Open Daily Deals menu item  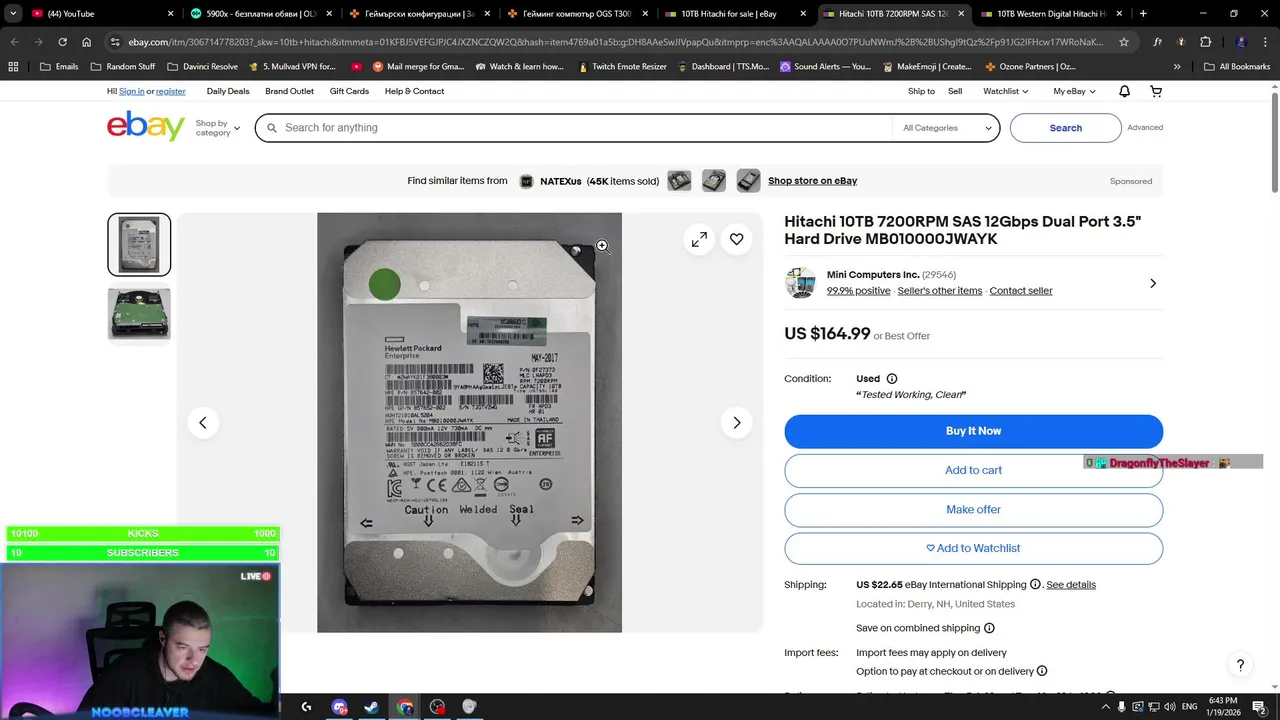tap(228, 91)
